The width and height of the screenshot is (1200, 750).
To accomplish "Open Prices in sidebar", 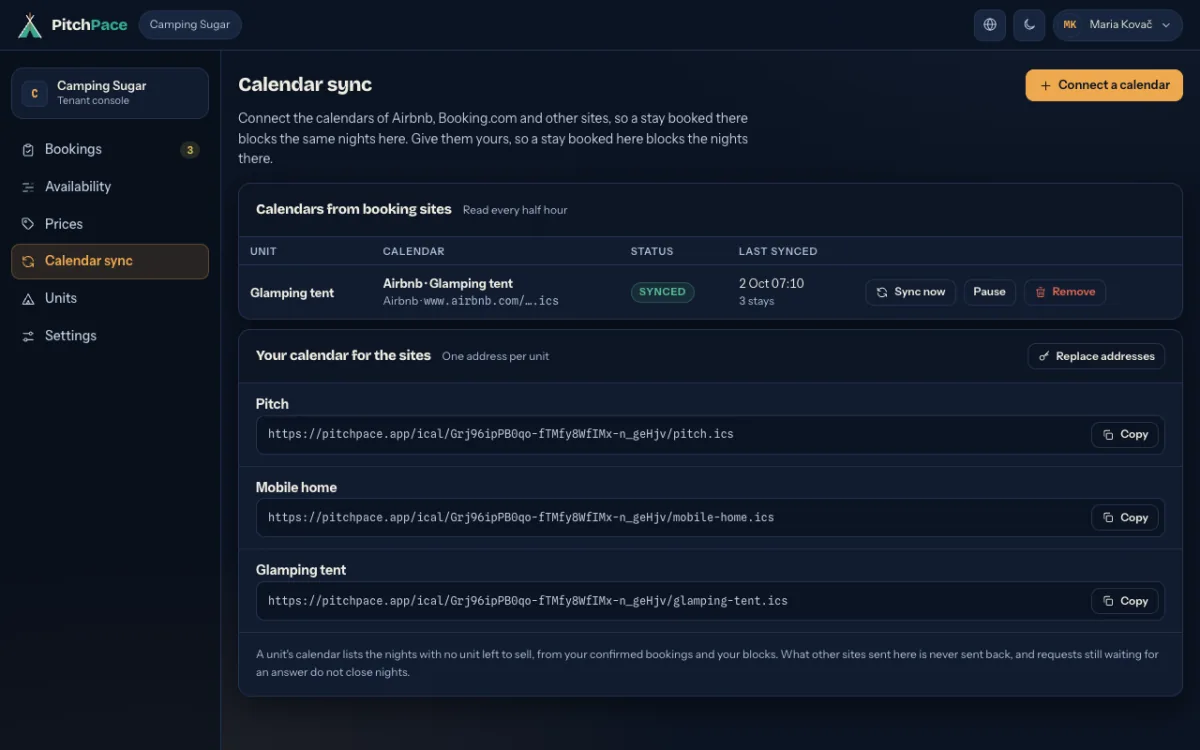I will click(x=110, y=224).
